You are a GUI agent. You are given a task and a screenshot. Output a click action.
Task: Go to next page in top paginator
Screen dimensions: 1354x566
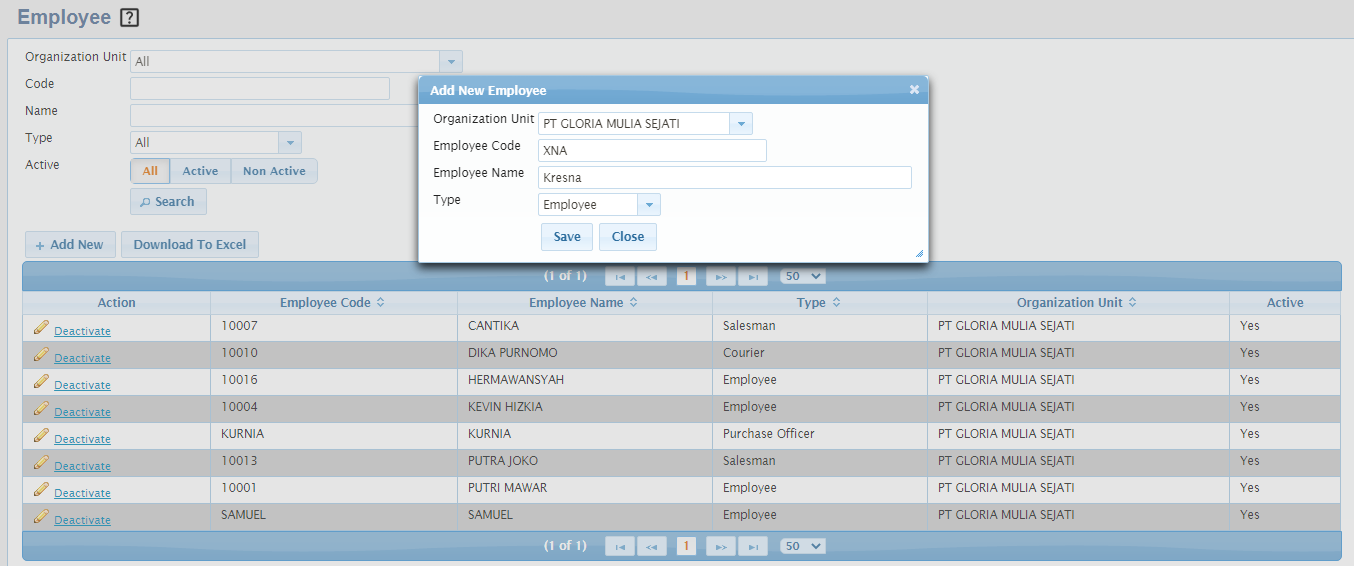tap(720, 276)
